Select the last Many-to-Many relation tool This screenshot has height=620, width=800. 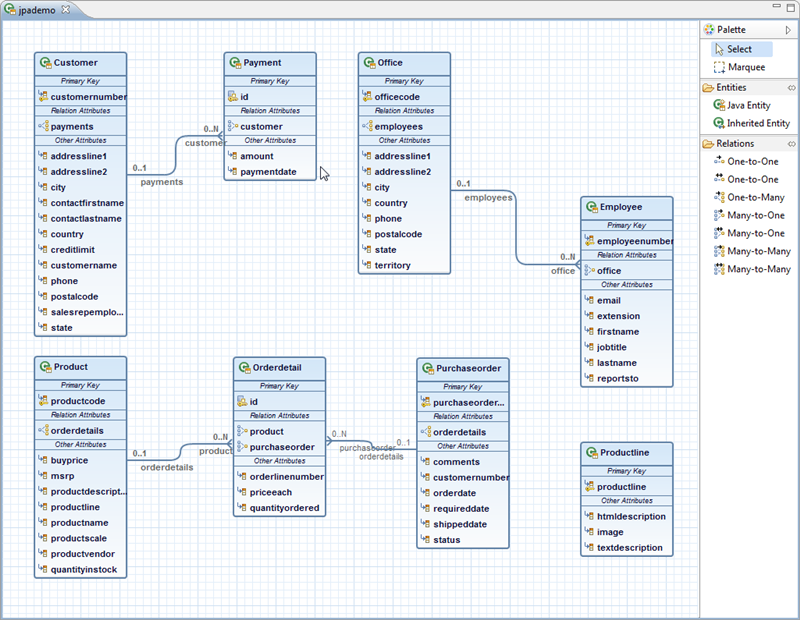point(753,269)
